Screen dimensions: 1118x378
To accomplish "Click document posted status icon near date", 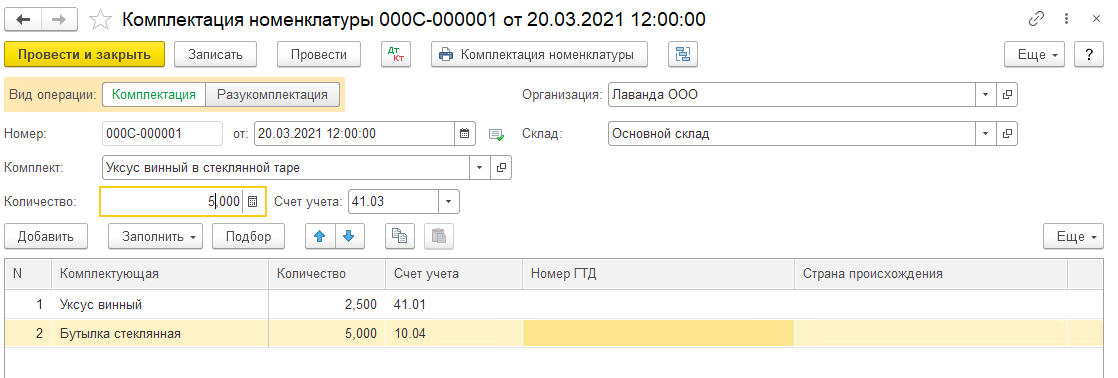I will (496, 133).
